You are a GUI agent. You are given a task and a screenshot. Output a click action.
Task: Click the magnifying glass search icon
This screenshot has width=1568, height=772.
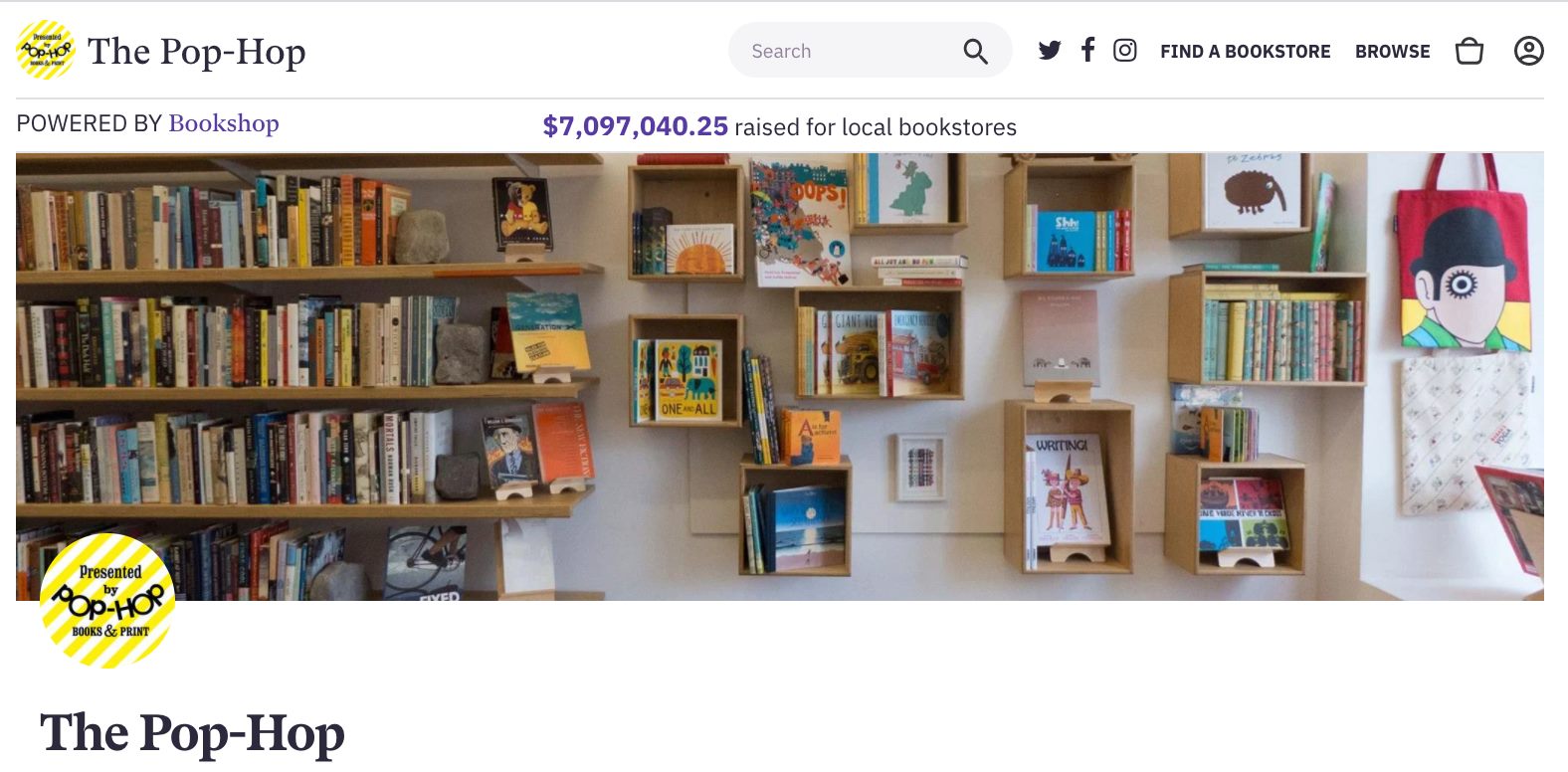point(975,52)
